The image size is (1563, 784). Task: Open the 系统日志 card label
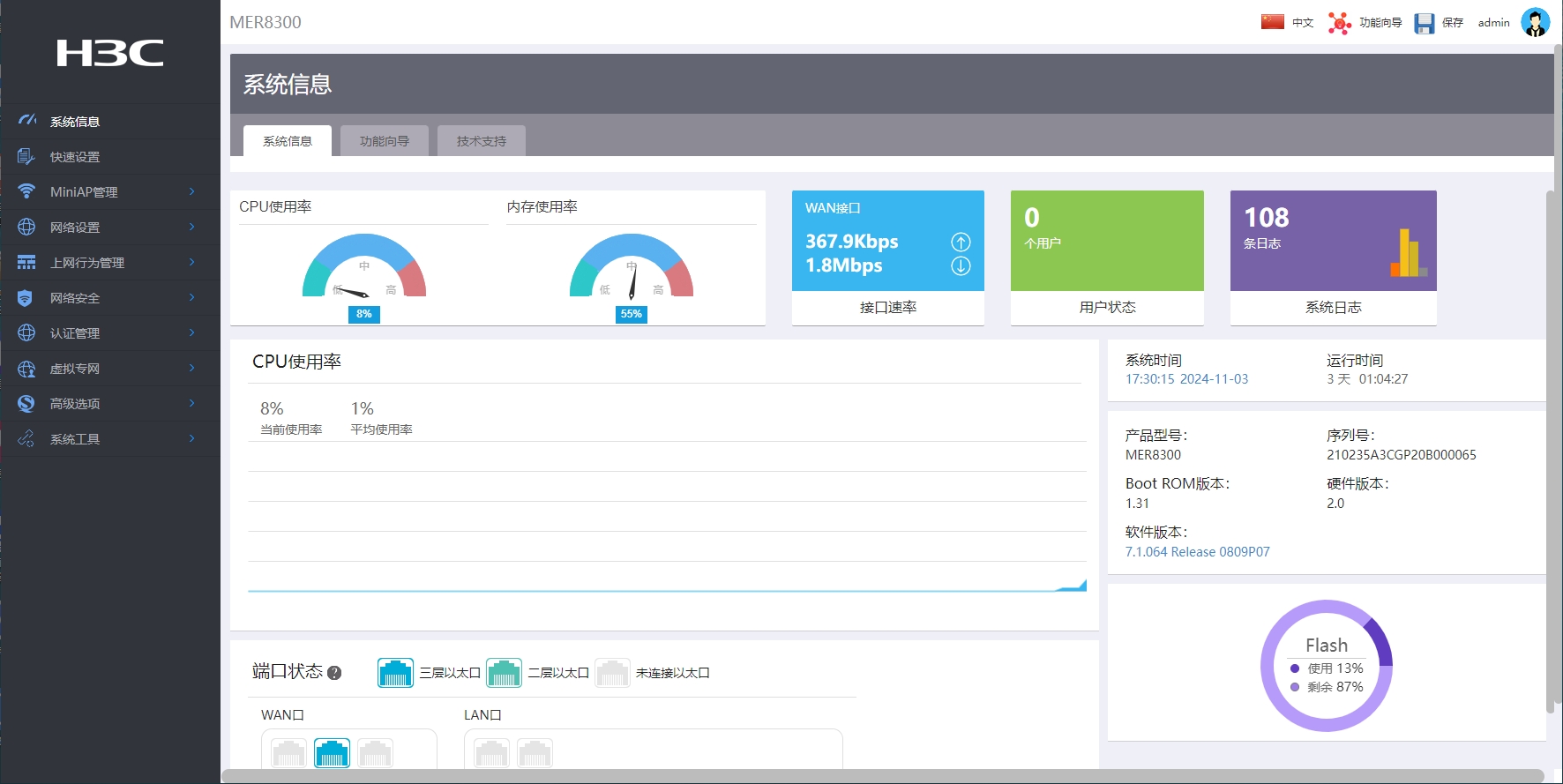pyautogui.click(x=1334, y=307)
